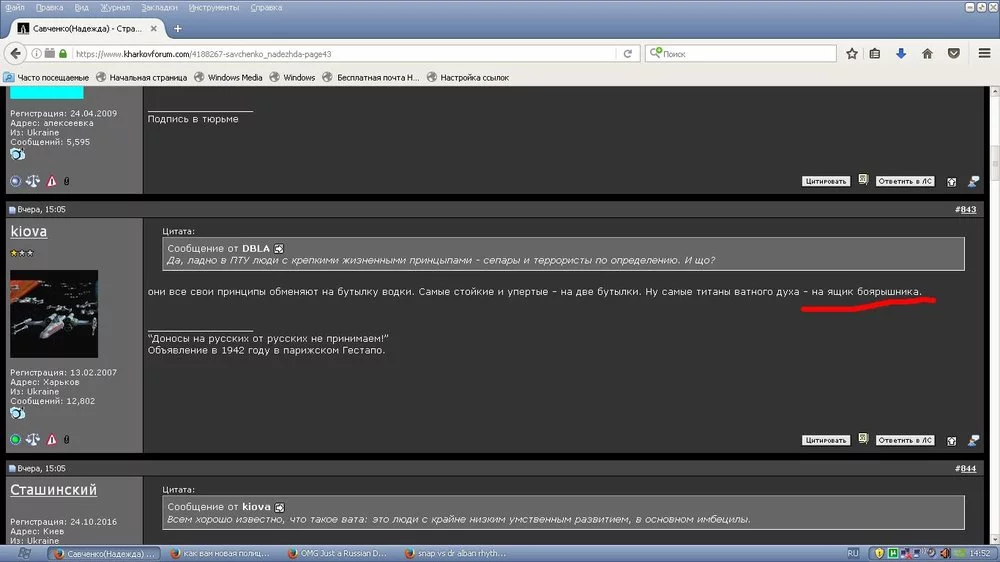The width and height of the screenshot is (1000, 562).
Task: Go to home page via house icon
Action: coord(927,54)
